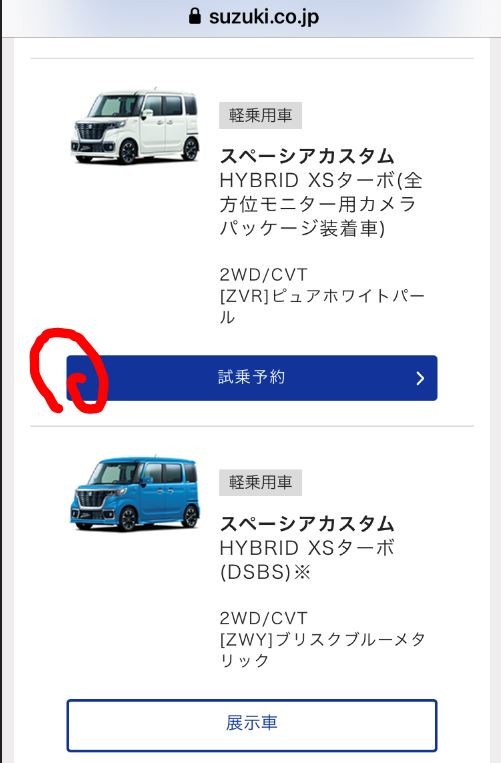The width and height of the screenshot is (501, 763).
Task: Click the [ZWY]ブリスクブルーメタリック color label
Action: coord(322,649)
